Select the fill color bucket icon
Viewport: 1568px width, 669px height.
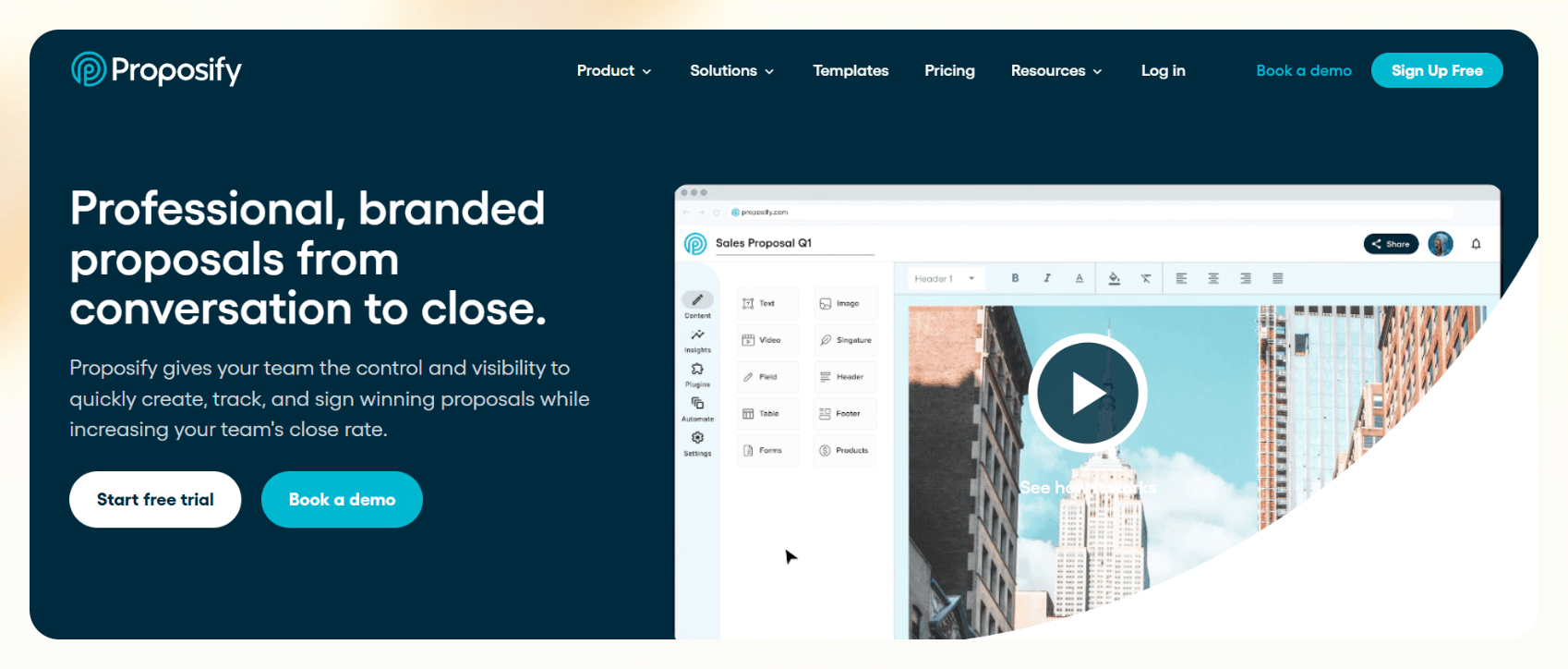[1114, 278]
